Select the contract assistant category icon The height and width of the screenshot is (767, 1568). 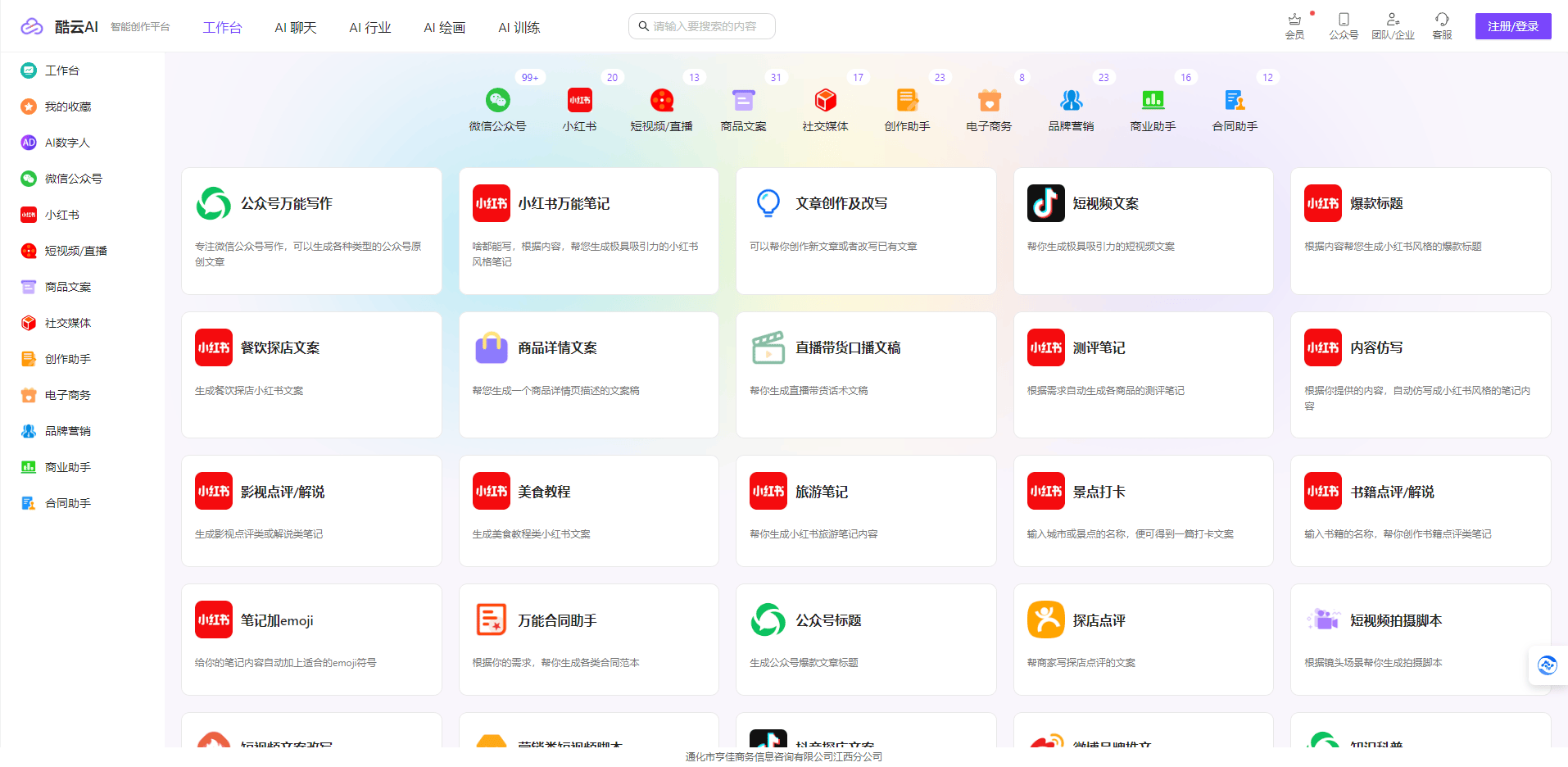point(1235,101)
